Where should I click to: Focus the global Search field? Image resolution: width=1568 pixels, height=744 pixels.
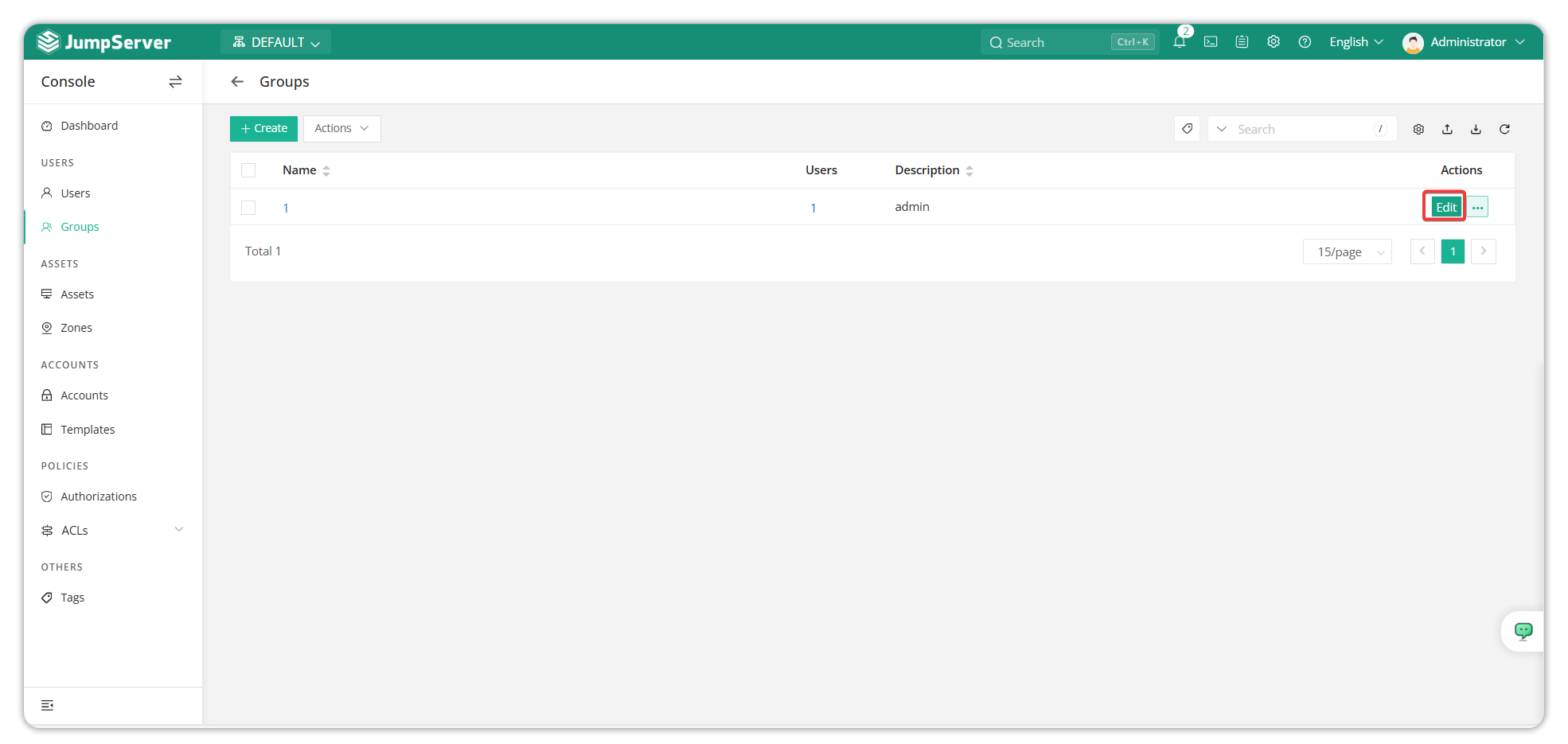1070,42
